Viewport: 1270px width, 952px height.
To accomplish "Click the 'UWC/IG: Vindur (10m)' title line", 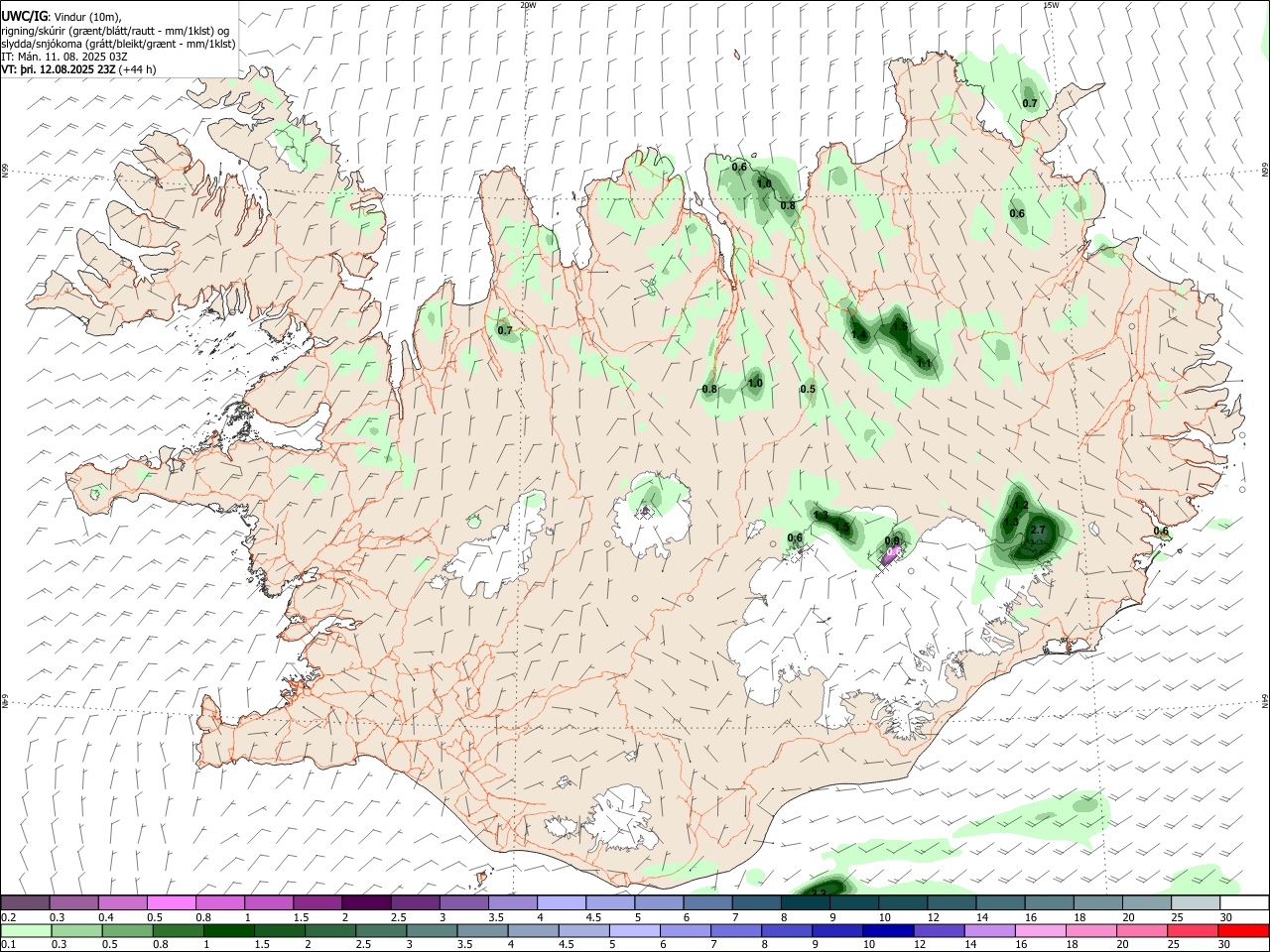I will click(x=62, y=16).
